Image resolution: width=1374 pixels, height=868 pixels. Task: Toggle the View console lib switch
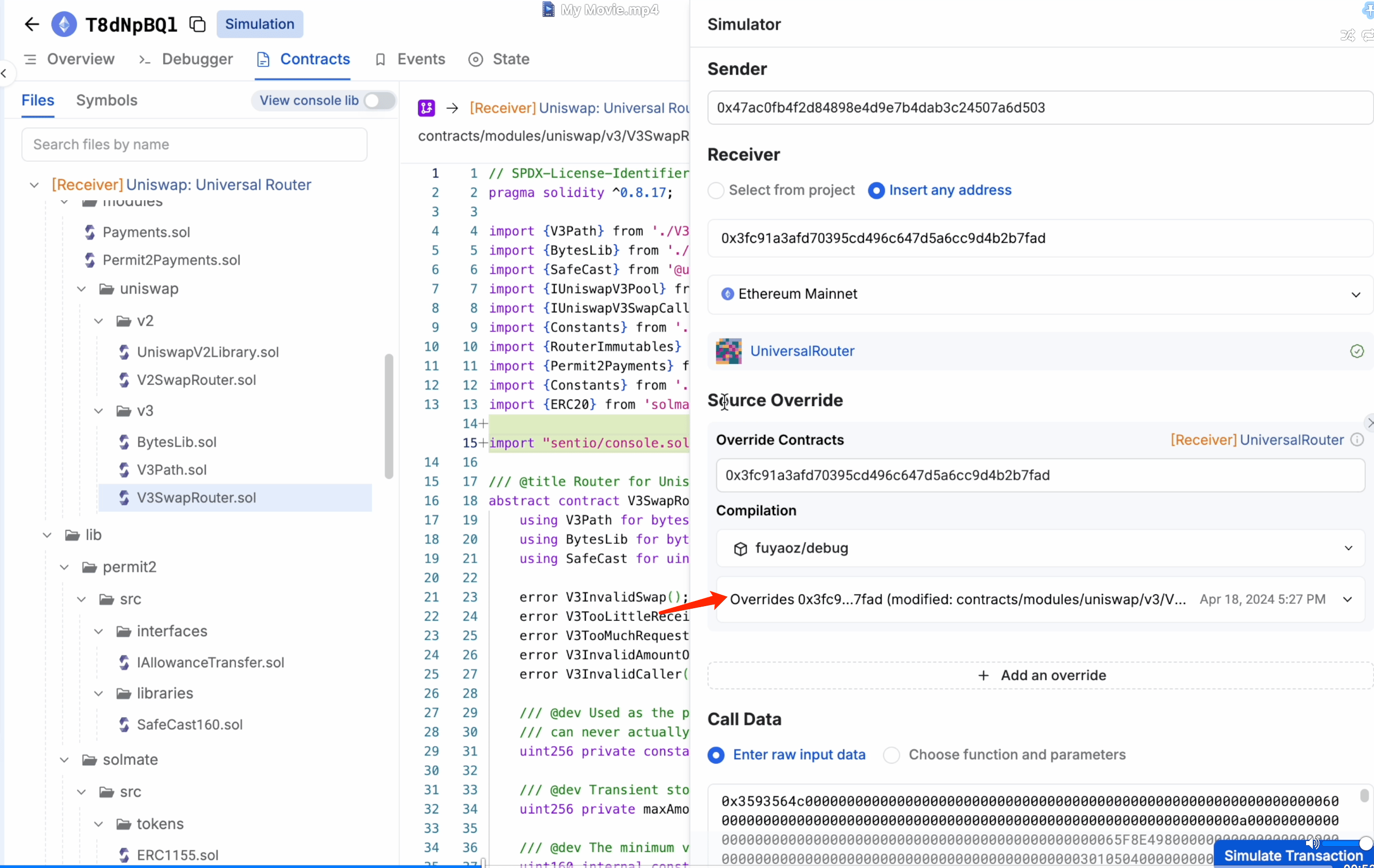(379, 101)
